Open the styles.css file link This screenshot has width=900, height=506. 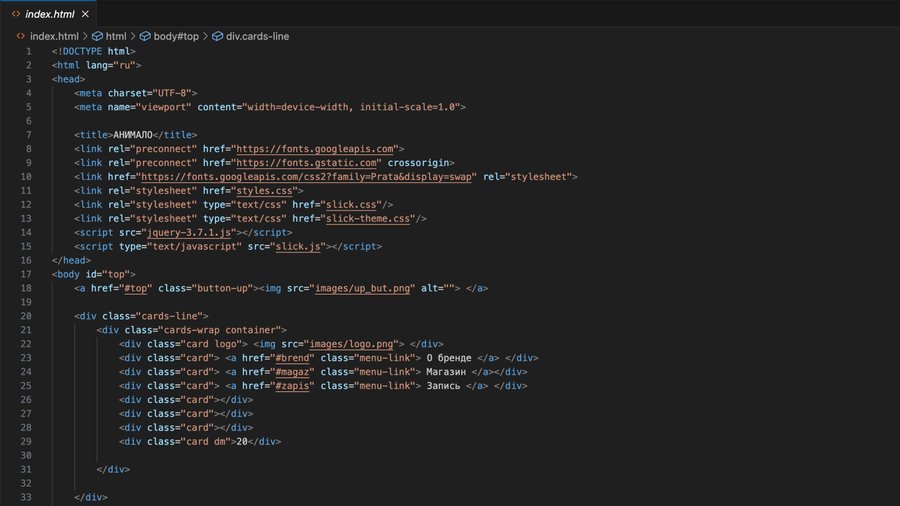(264, 190)
